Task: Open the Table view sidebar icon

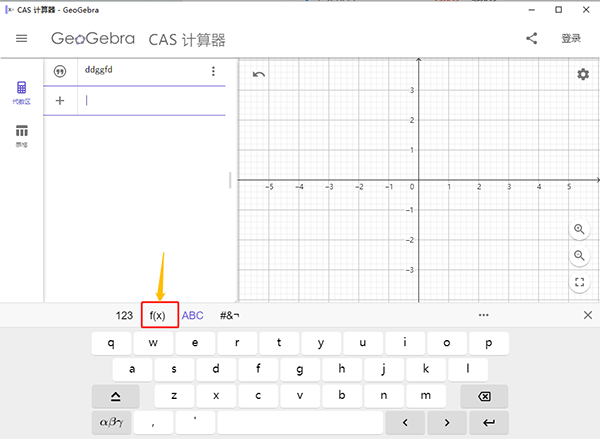Action: (x=21, y=135)
